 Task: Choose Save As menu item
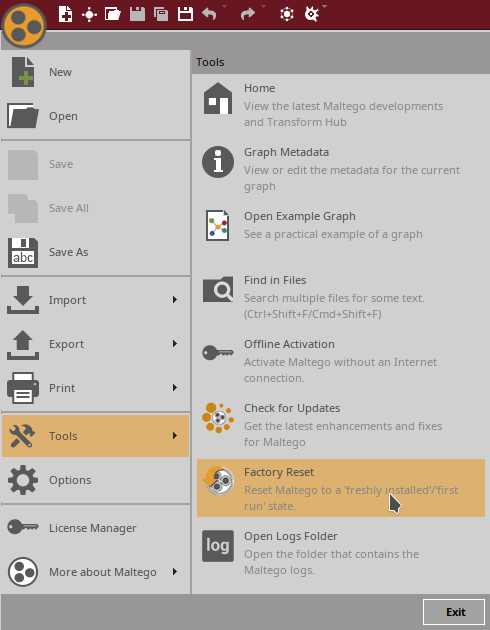[x=96, y=252]
